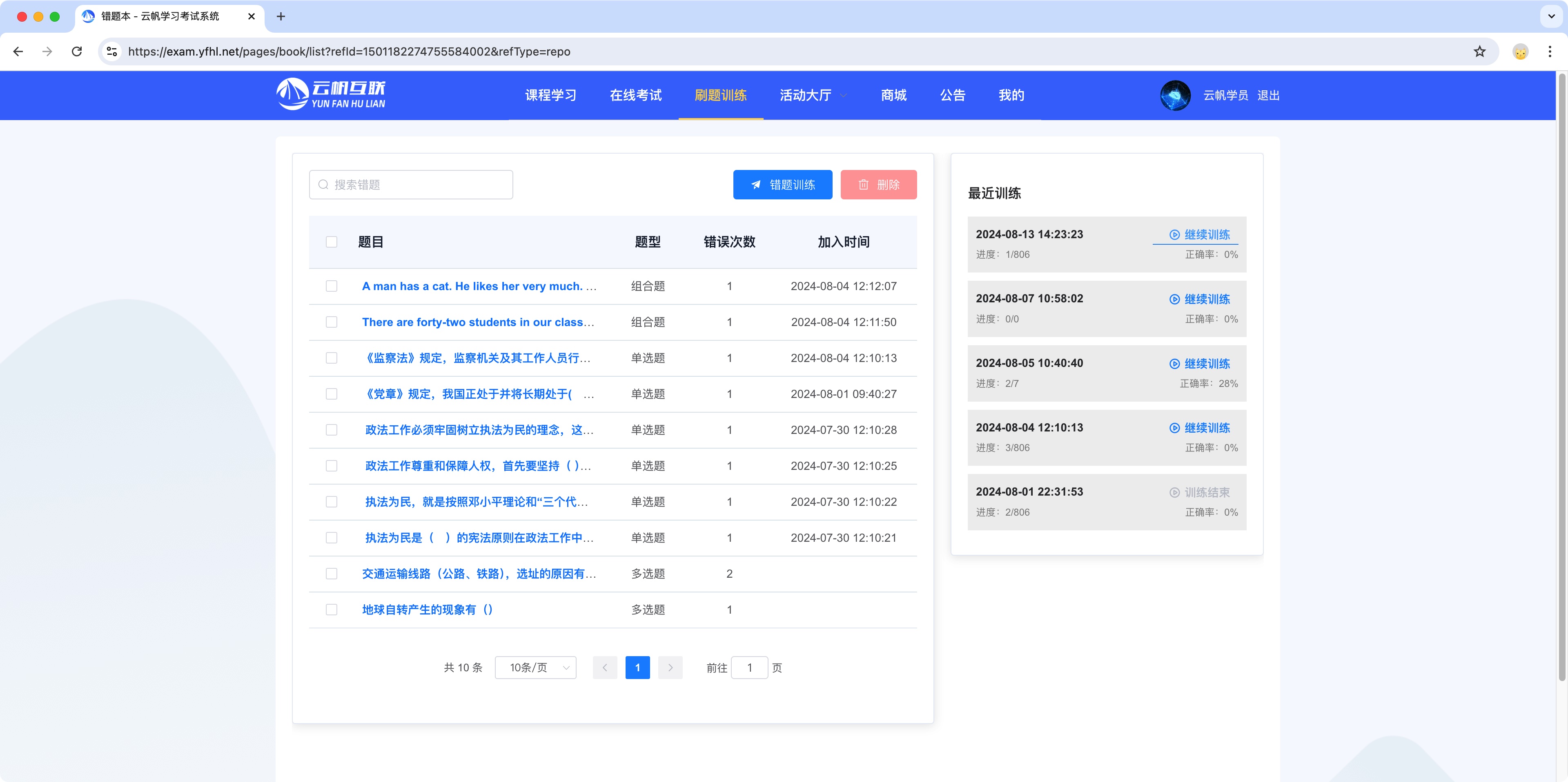The image size is (1568, 782).
Task: Click the trash icon on 删除 button
Action: coord(863,185)
